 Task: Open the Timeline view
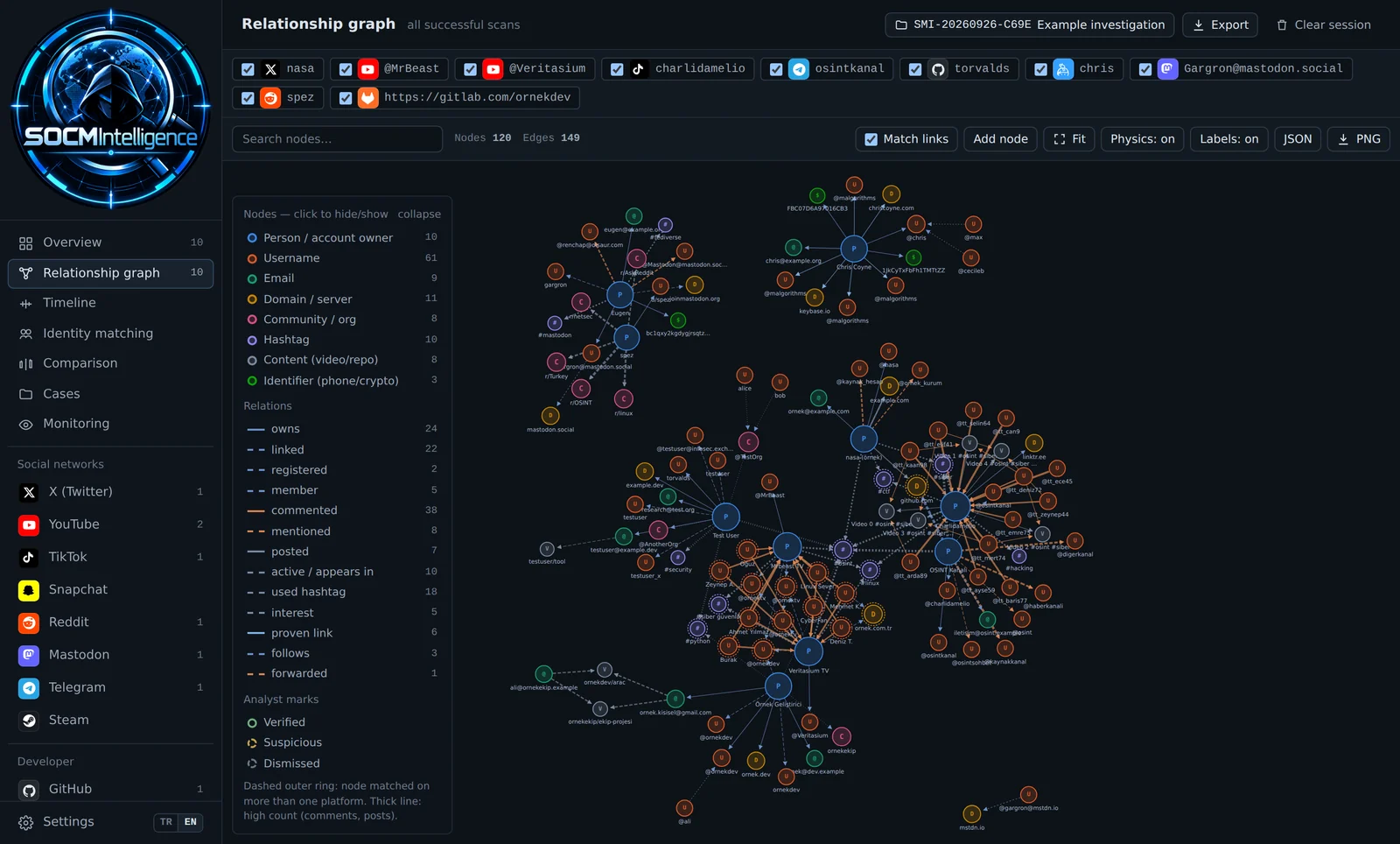[110, 303]
